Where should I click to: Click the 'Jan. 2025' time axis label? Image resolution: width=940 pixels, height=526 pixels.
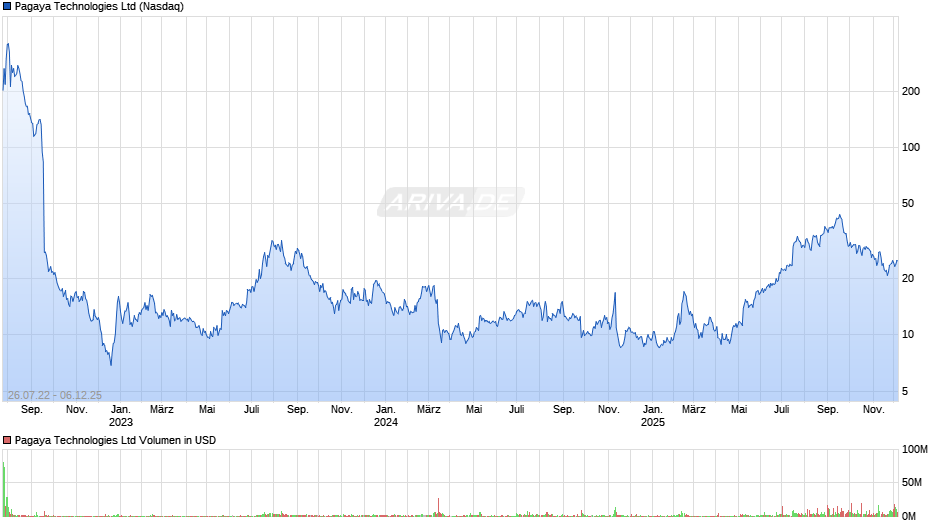click(x=652, y=416)
